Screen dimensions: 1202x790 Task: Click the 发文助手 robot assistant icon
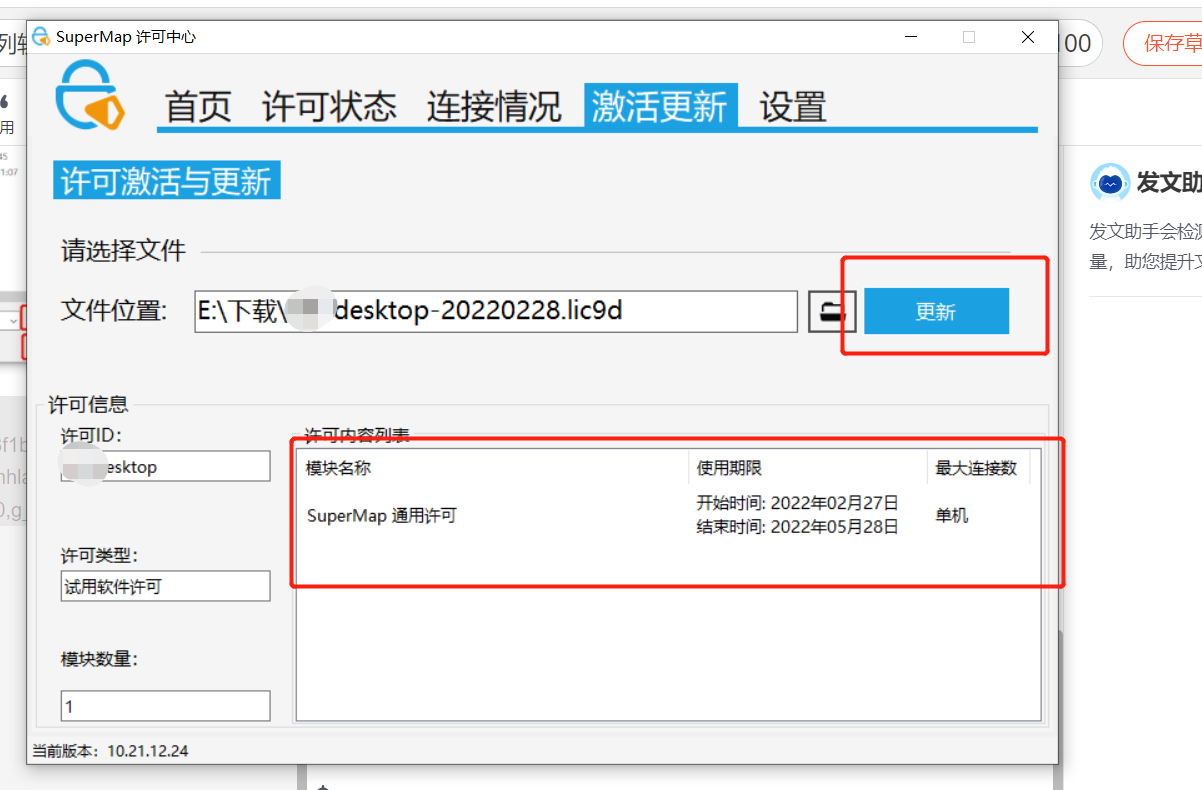pos(1110,182)
